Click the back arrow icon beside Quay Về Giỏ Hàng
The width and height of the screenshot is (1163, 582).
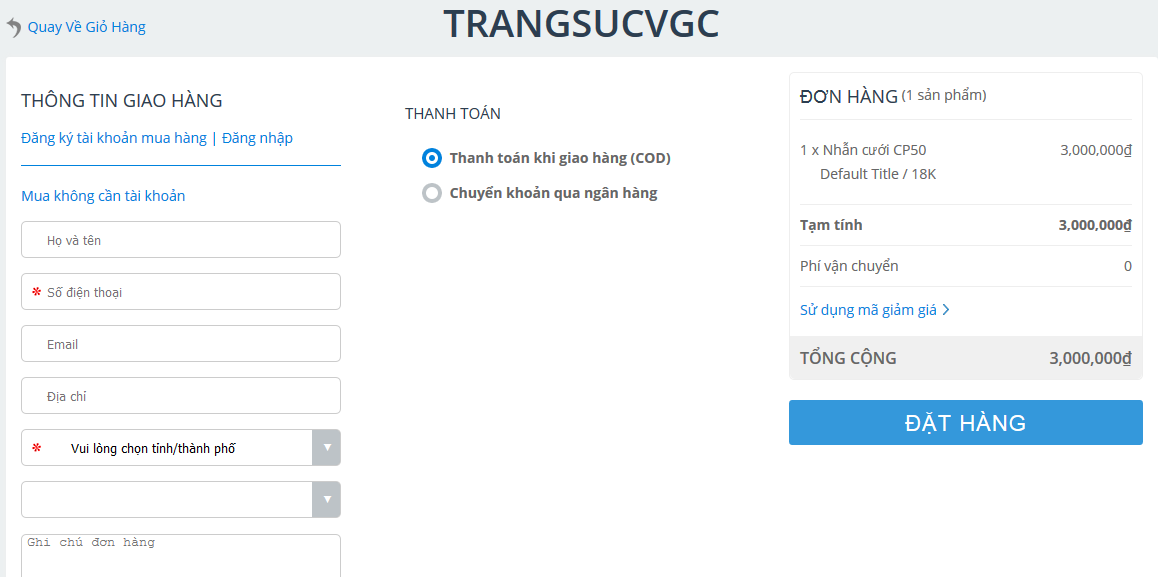pos(13,27)
